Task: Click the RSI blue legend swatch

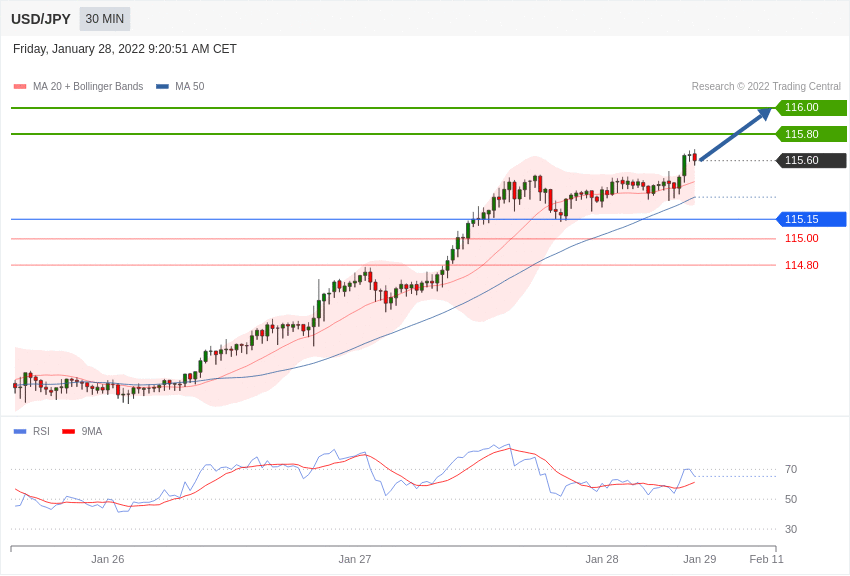Action: click(20, 432)
